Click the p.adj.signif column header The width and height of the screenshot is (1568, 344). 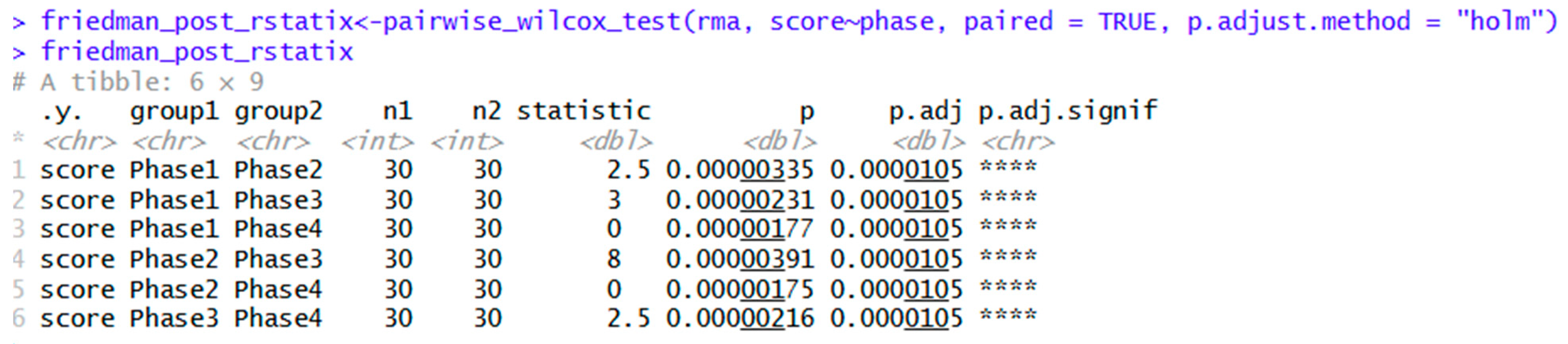pyautogui.click(x=1068, y=112)
